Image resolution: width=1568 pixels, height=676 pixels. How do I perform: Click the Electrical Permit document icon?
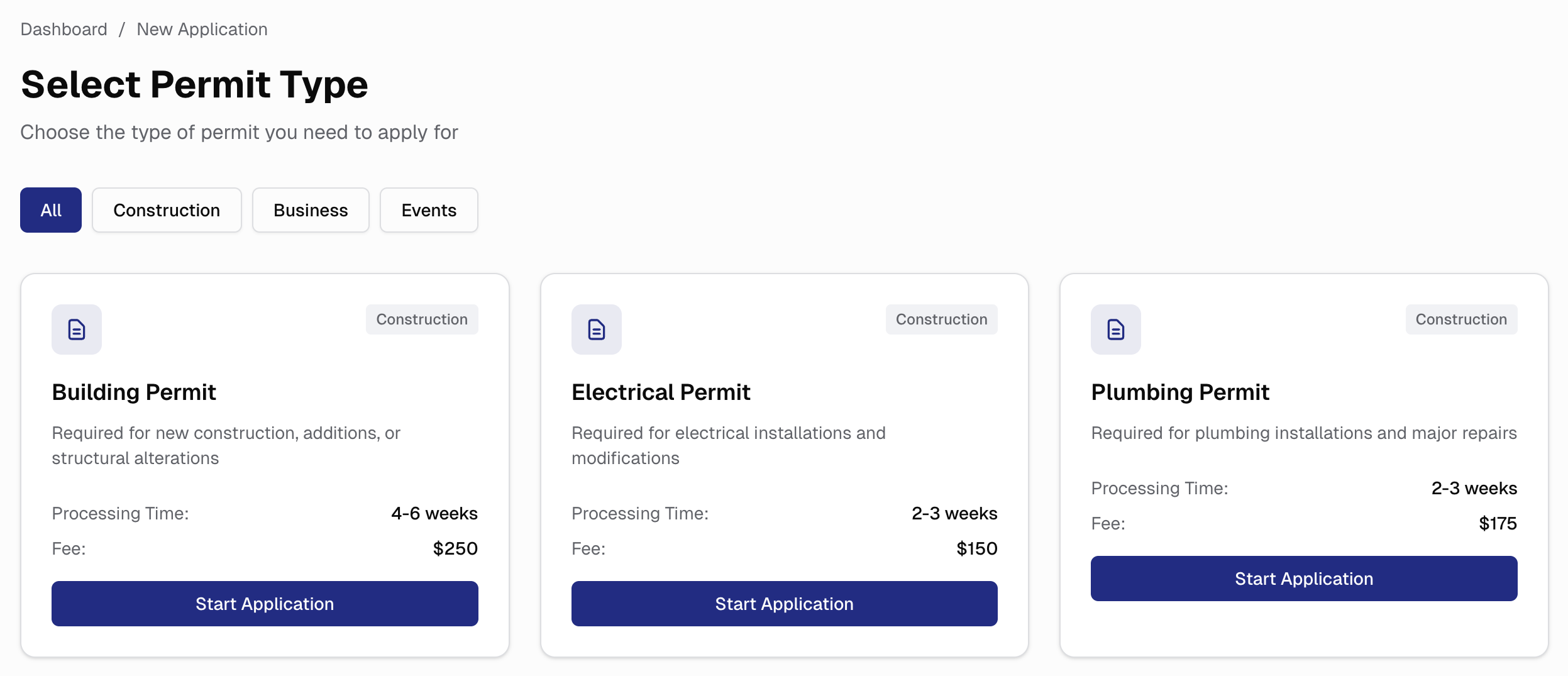[x=595, y=330]
